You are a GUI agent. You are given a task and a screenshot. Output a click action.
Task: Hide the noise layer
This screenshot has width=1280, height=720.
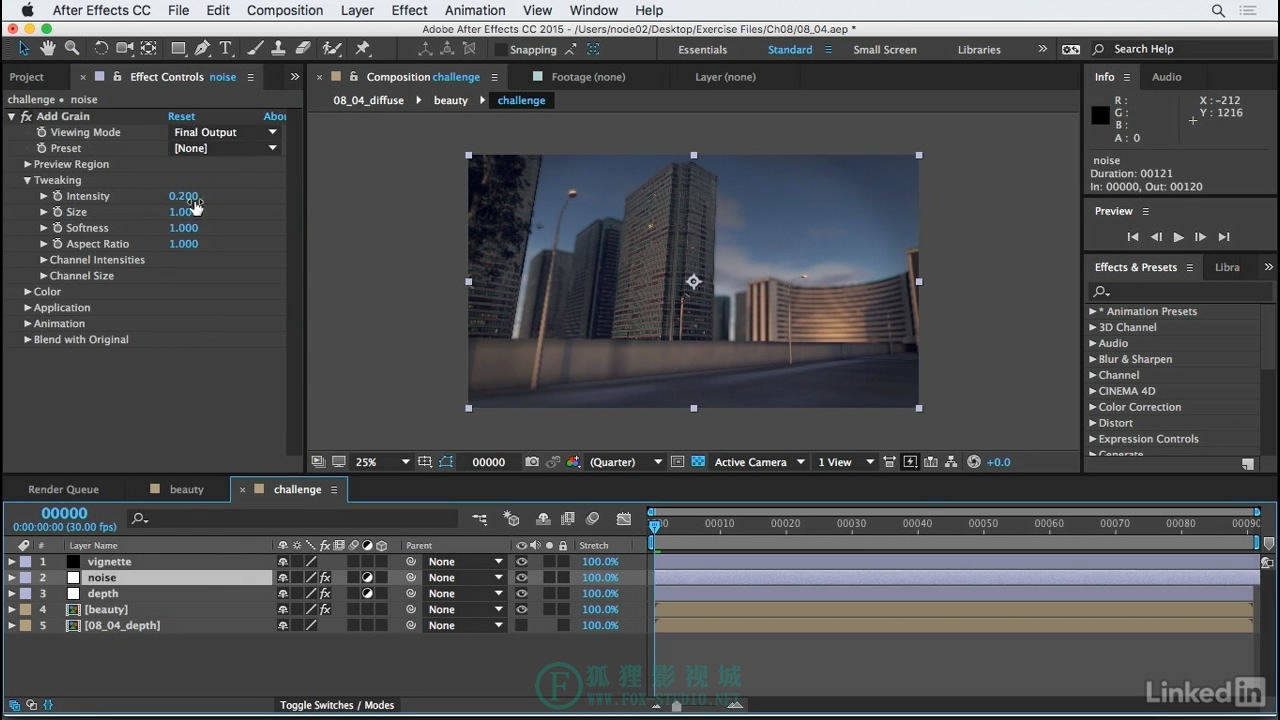521,578
